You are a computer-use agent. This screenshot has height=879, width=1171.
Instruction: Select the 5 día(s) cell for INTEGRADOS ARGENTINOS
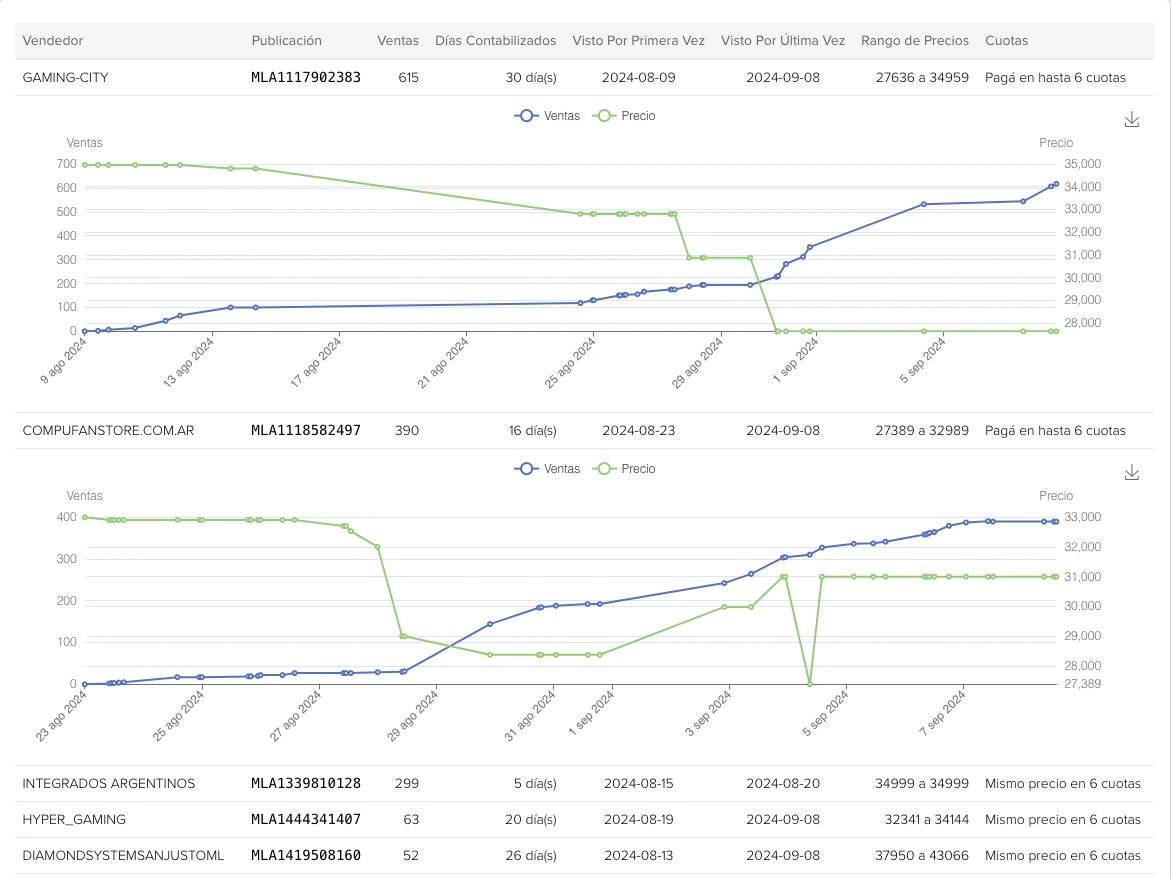(x=535, y=783)
